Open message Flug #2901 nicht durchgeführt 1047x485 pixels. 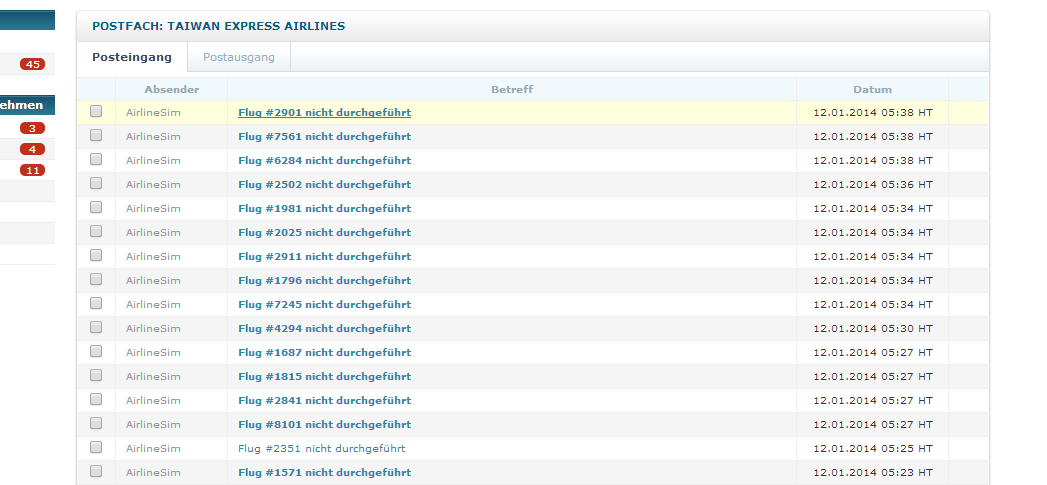point(325,113)
